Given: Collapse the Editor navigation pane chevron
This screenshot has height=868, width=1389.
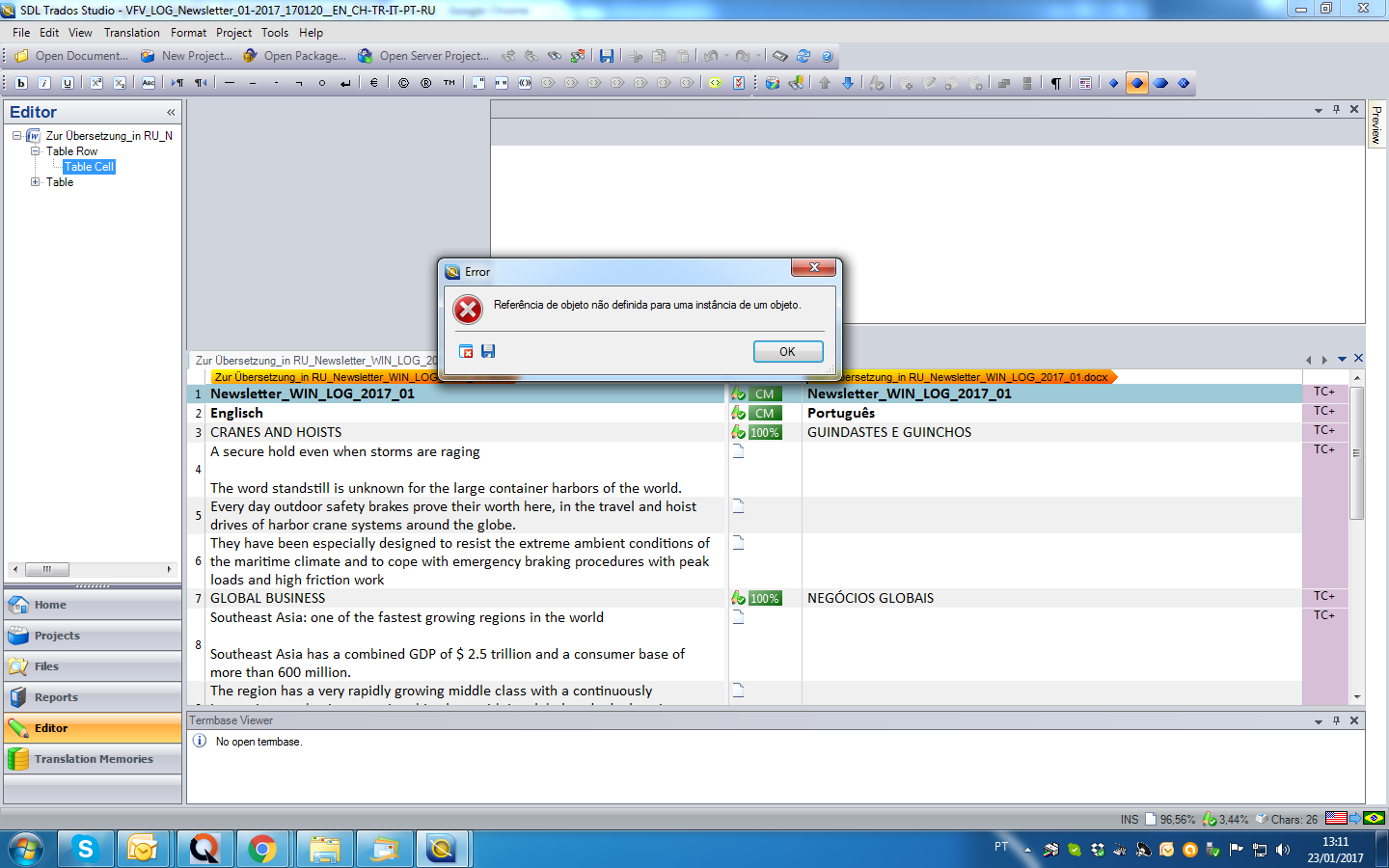Looking at the screenshot, I should [x=171, y=112].
